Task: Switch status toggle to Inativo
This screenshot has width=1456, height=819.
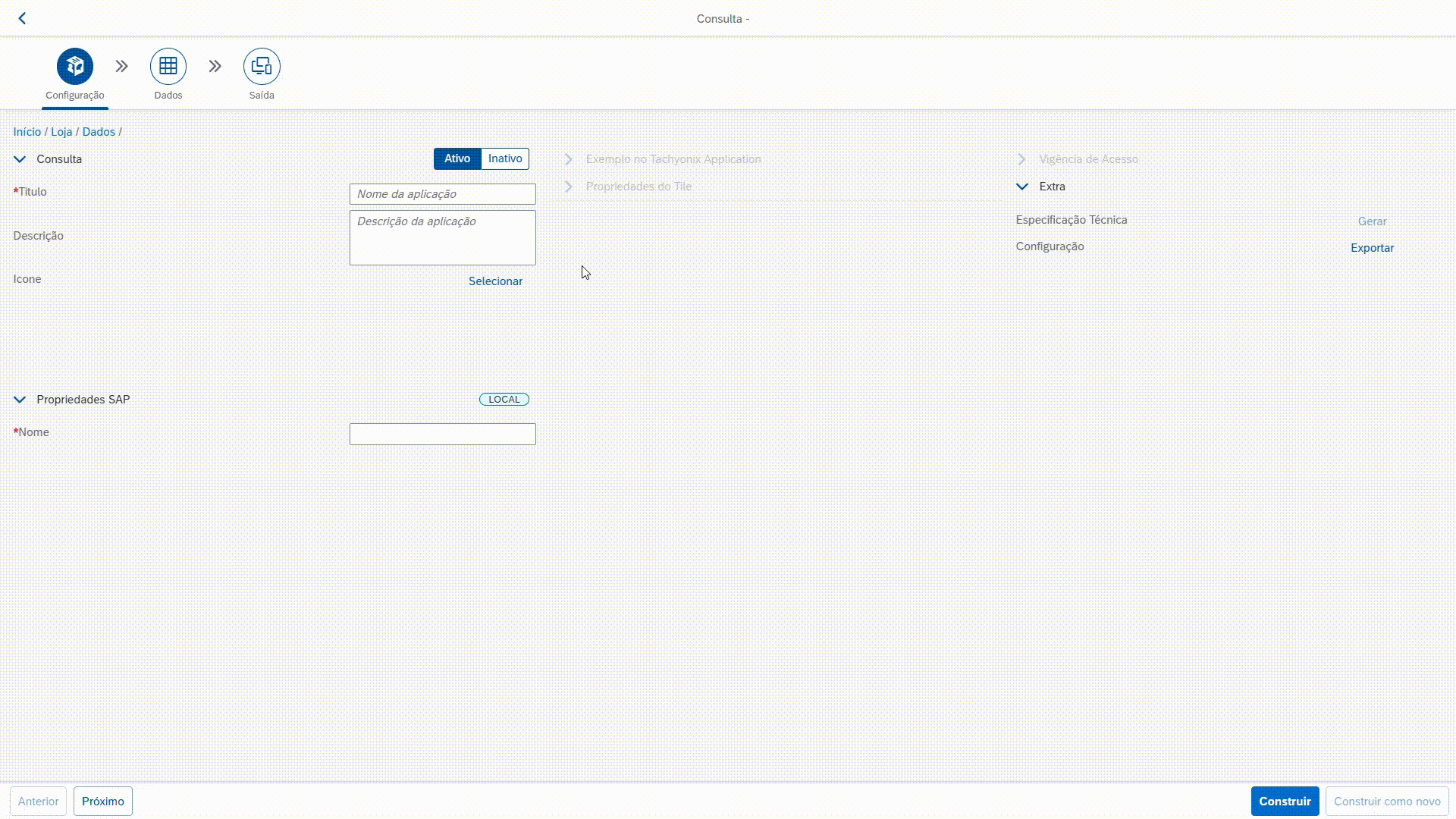Action: (x=505, y=158)
